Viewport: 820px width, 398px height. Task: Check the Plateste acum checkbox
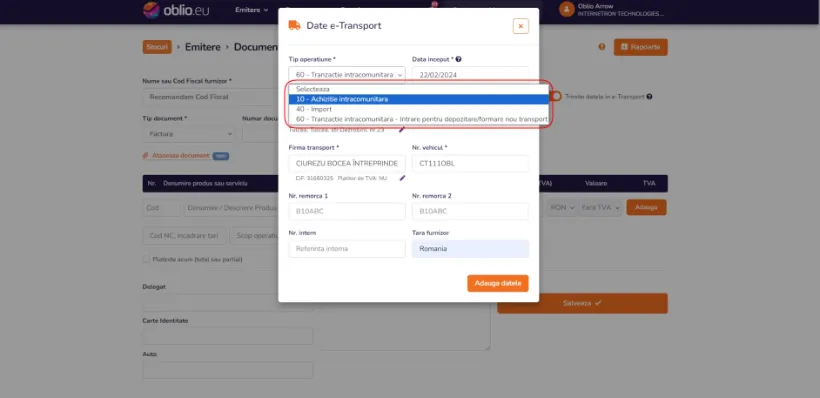(146, 259)
